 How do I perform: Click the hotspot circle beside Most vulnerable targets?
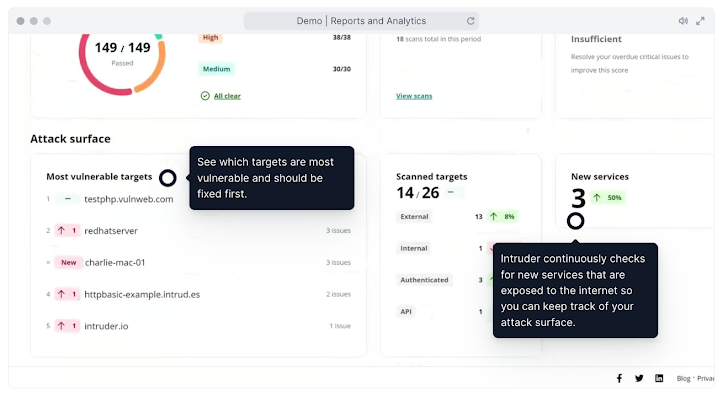click(x=168, y=178)
